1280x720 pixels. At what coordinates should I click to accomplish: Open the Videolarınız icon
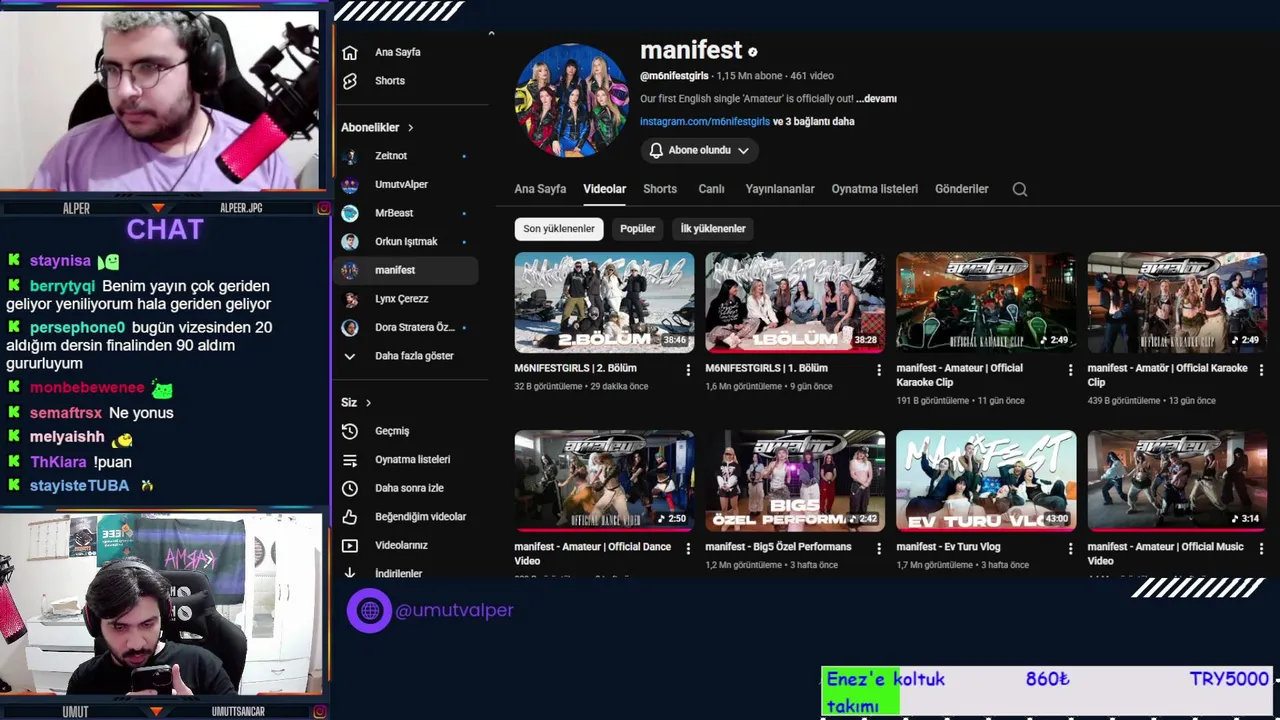349,545
